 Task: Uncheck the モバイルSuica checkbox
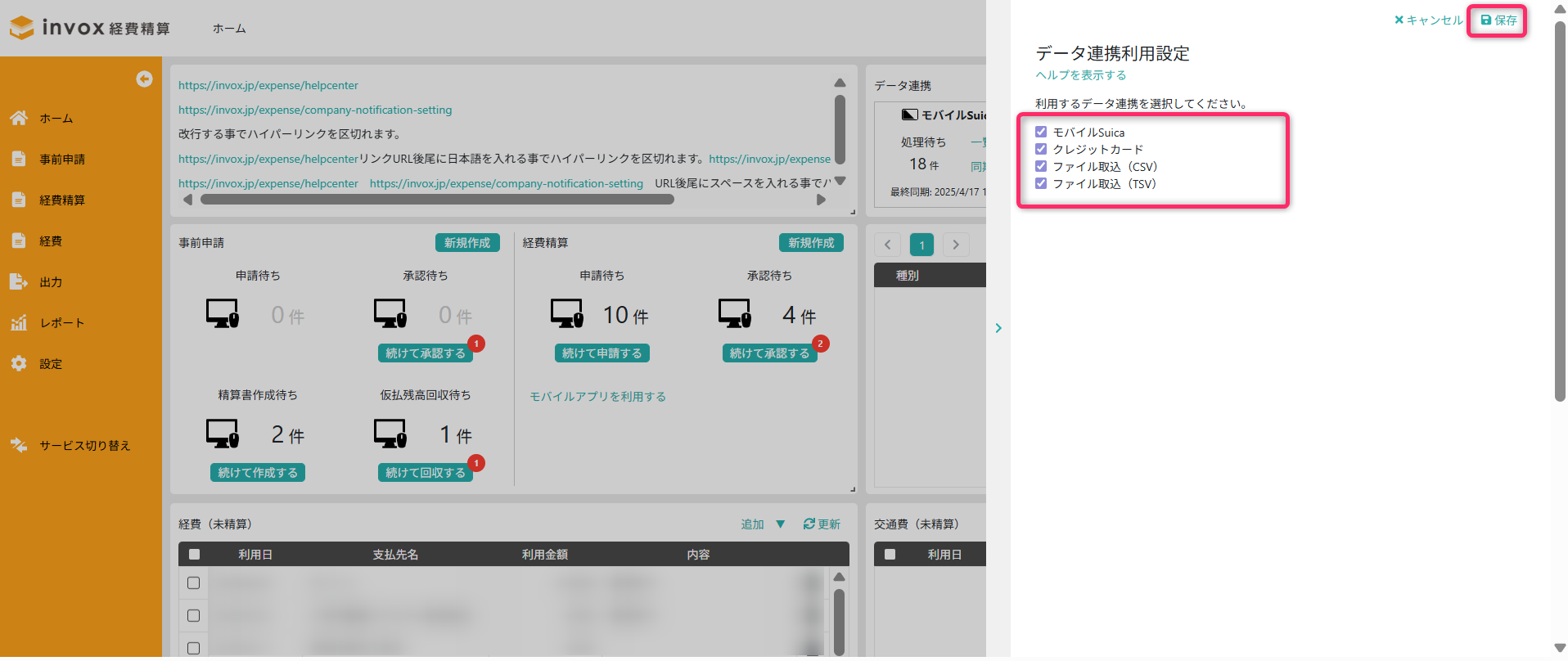(x=1041, y=132)
